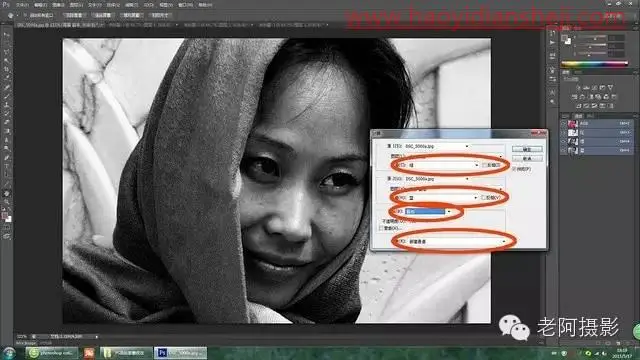Add a Color Balance adjustment
Viewport: 640px width, 360px height.
click(x=582, y=97)
